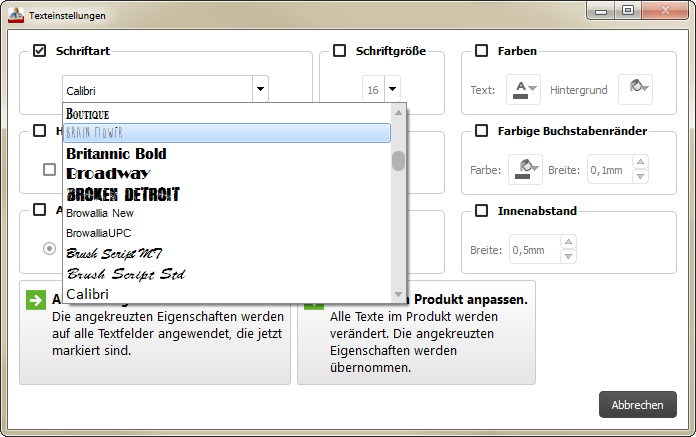Click the Calibri font combo box field
The height and width of the screenshot is (437, 696).
click(x=158, y=90)
